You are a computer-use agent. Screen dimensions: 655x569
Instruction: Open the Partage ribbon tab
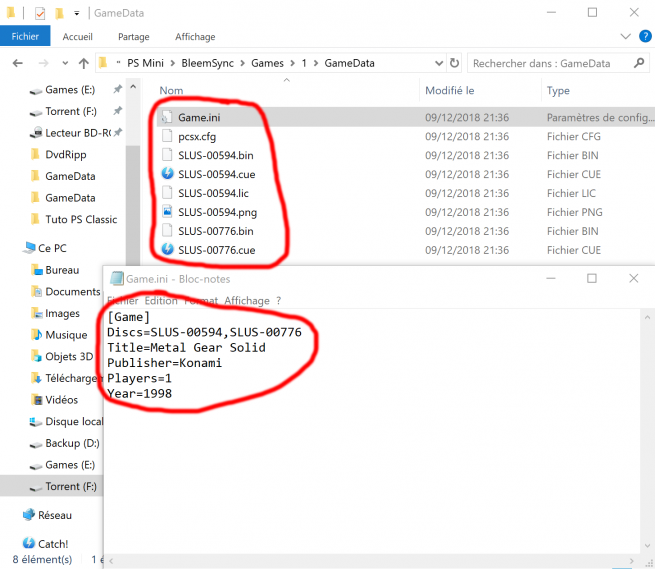coord(134,37)
